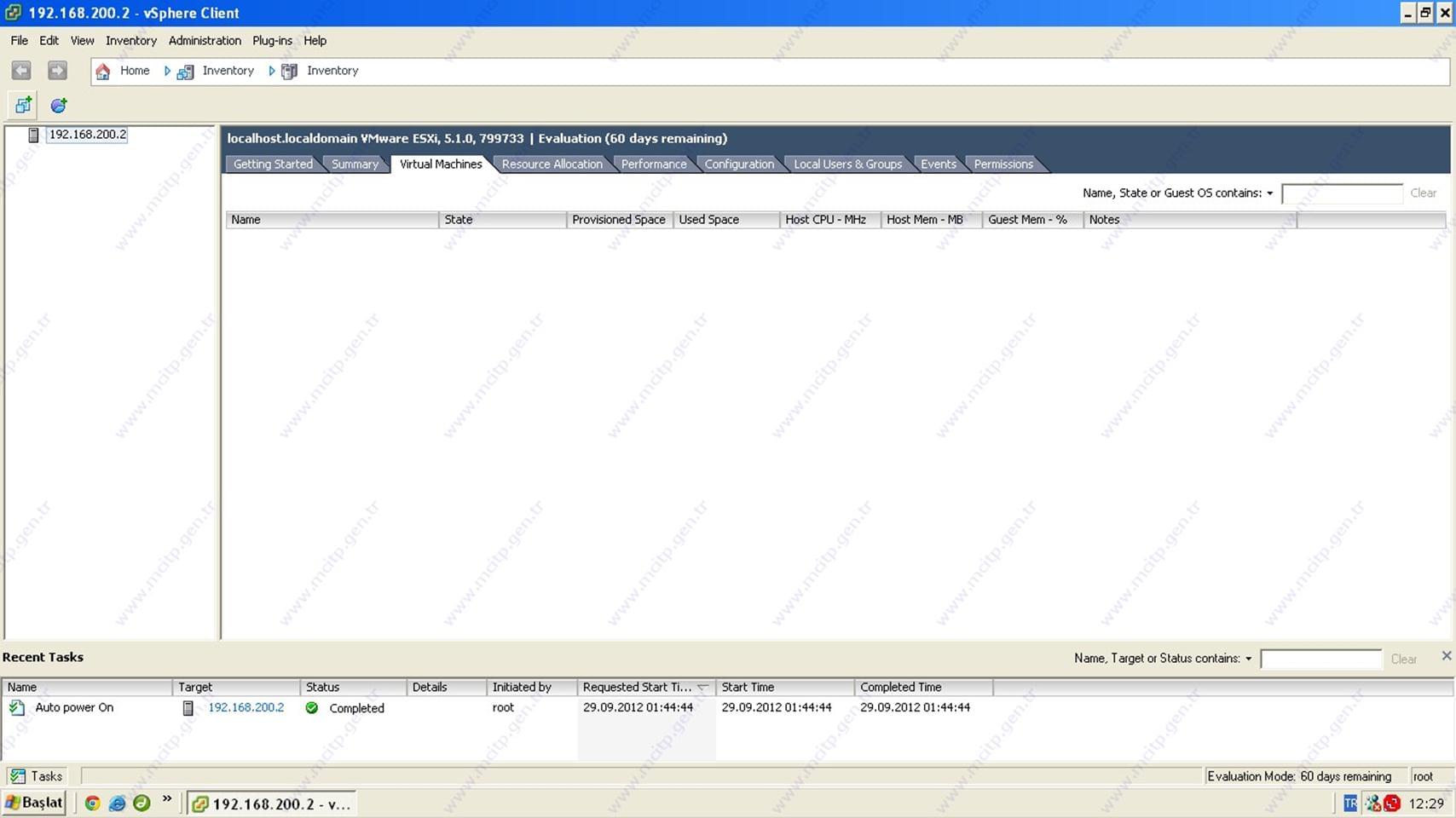
Task: Click the green quick launch icon
Action: click(x=142, y=803)
